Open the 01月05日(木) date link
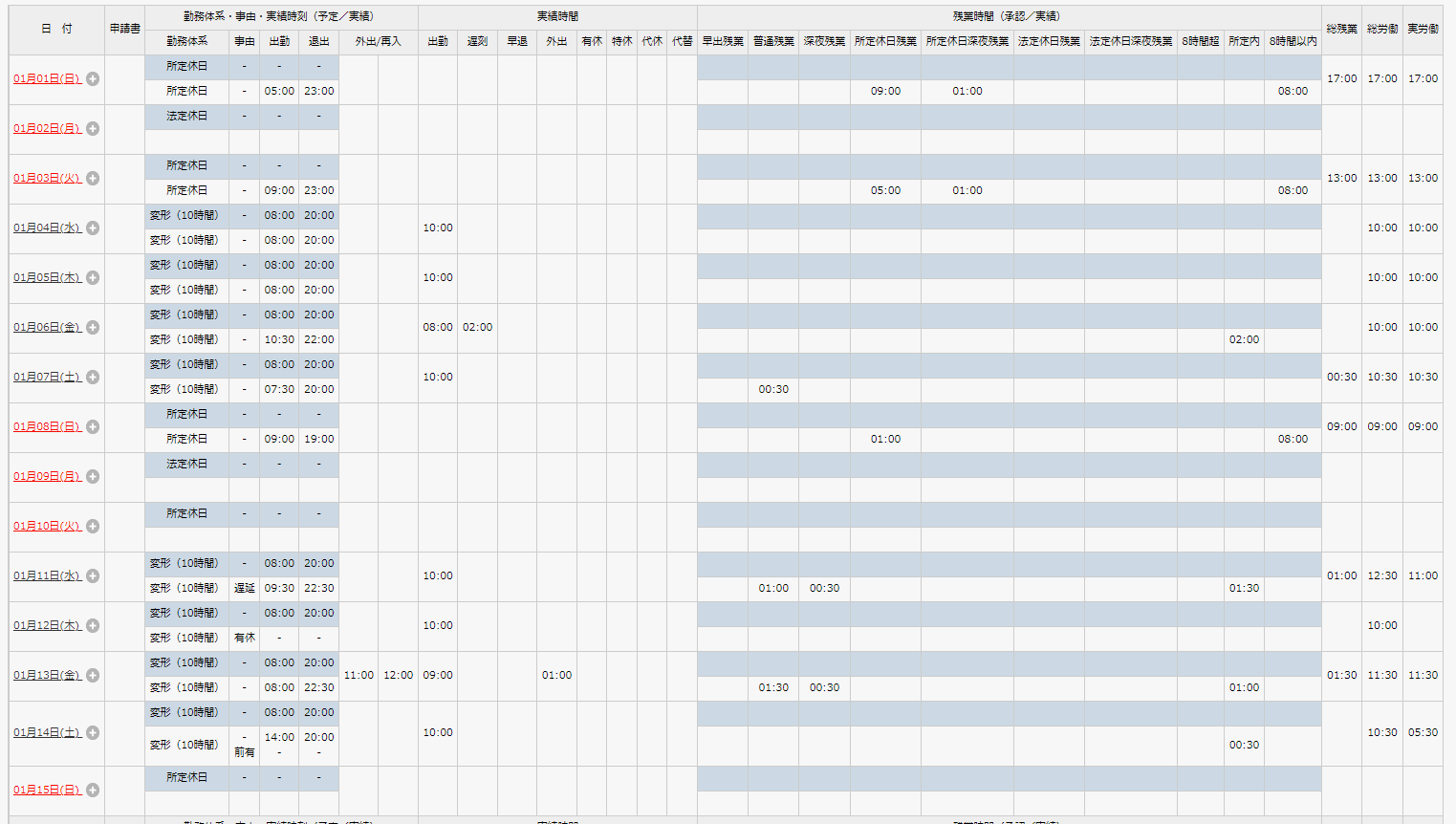The height and width of the screenshot is (824, 1456). click(x=47, y=278)
